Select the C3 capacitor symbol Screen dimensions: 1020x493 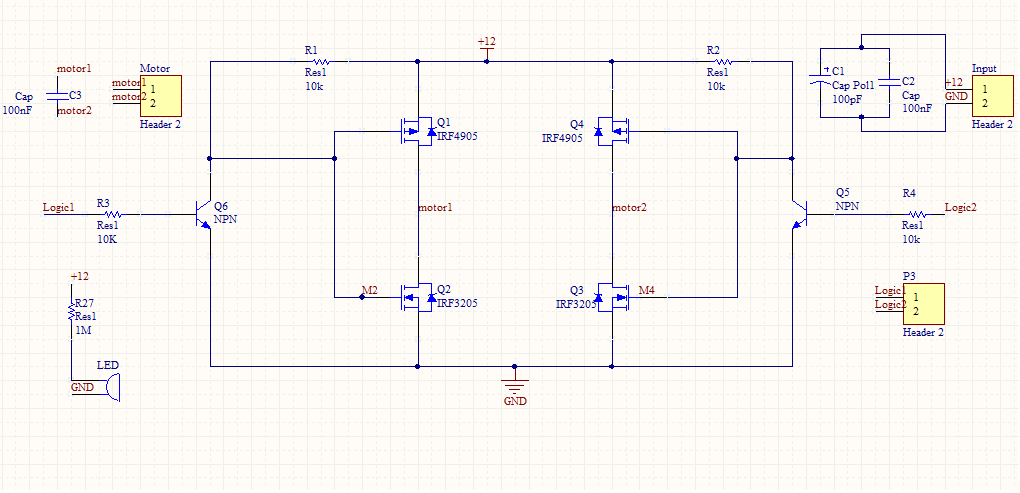click(x=57, y=96)
